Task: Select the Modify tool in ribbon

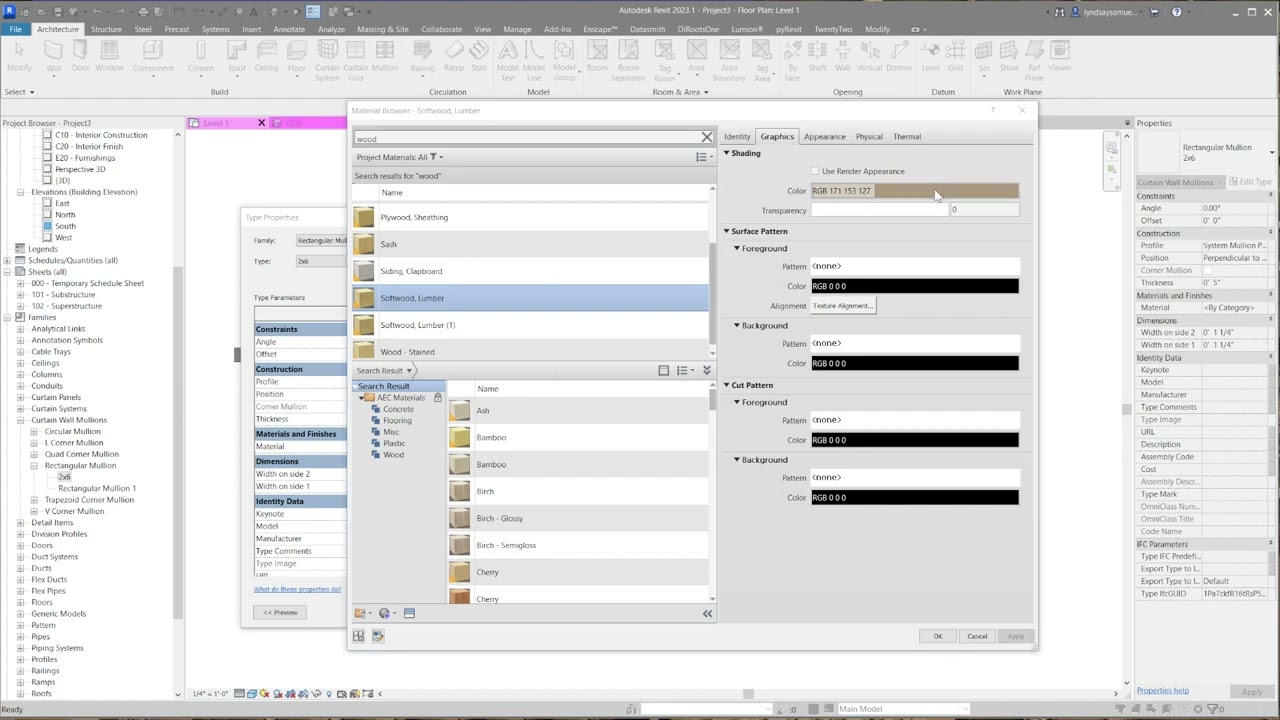Action: point(19,56)
